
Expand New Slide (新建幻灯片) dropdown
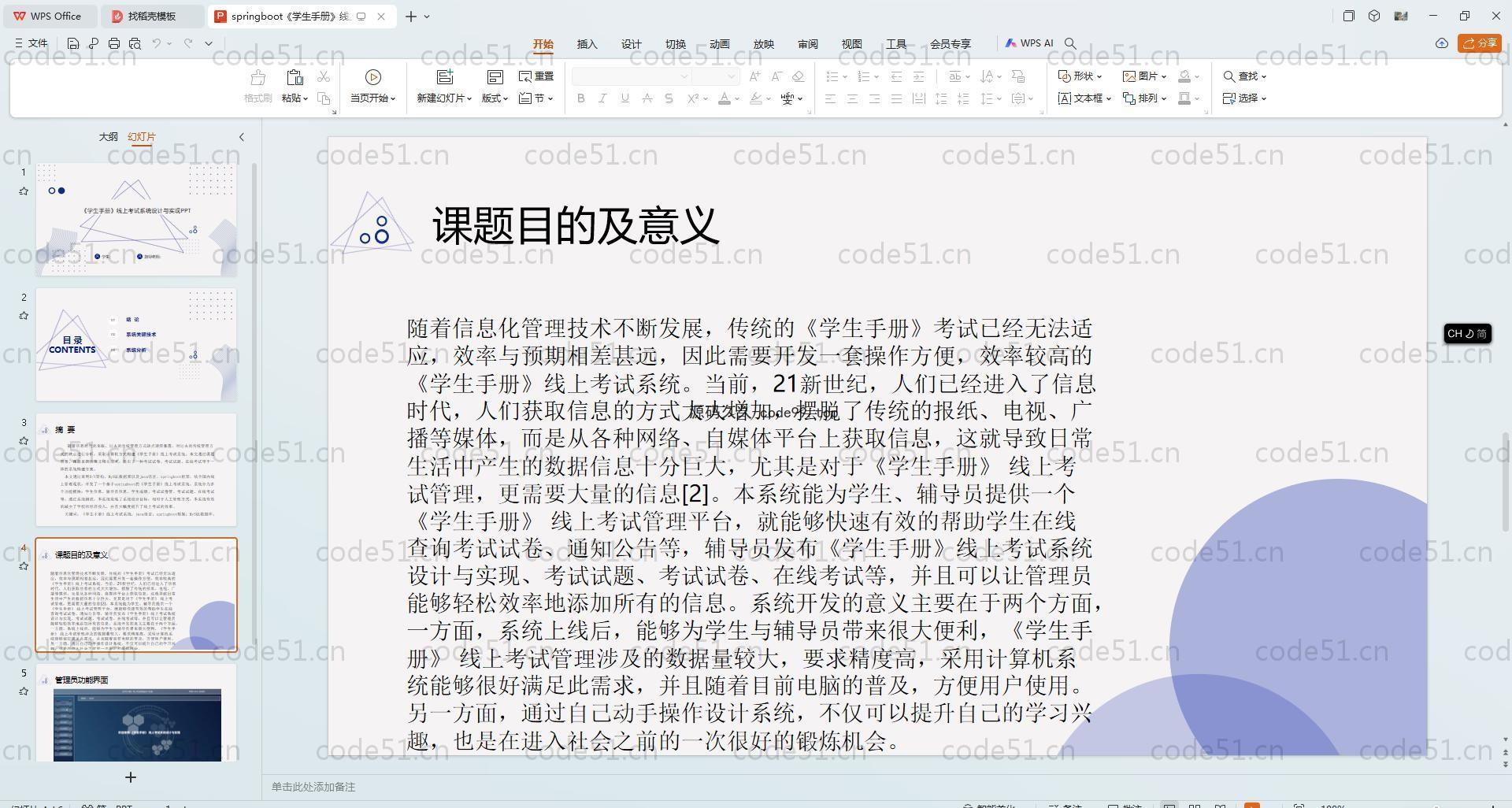[x=444, y=98]
